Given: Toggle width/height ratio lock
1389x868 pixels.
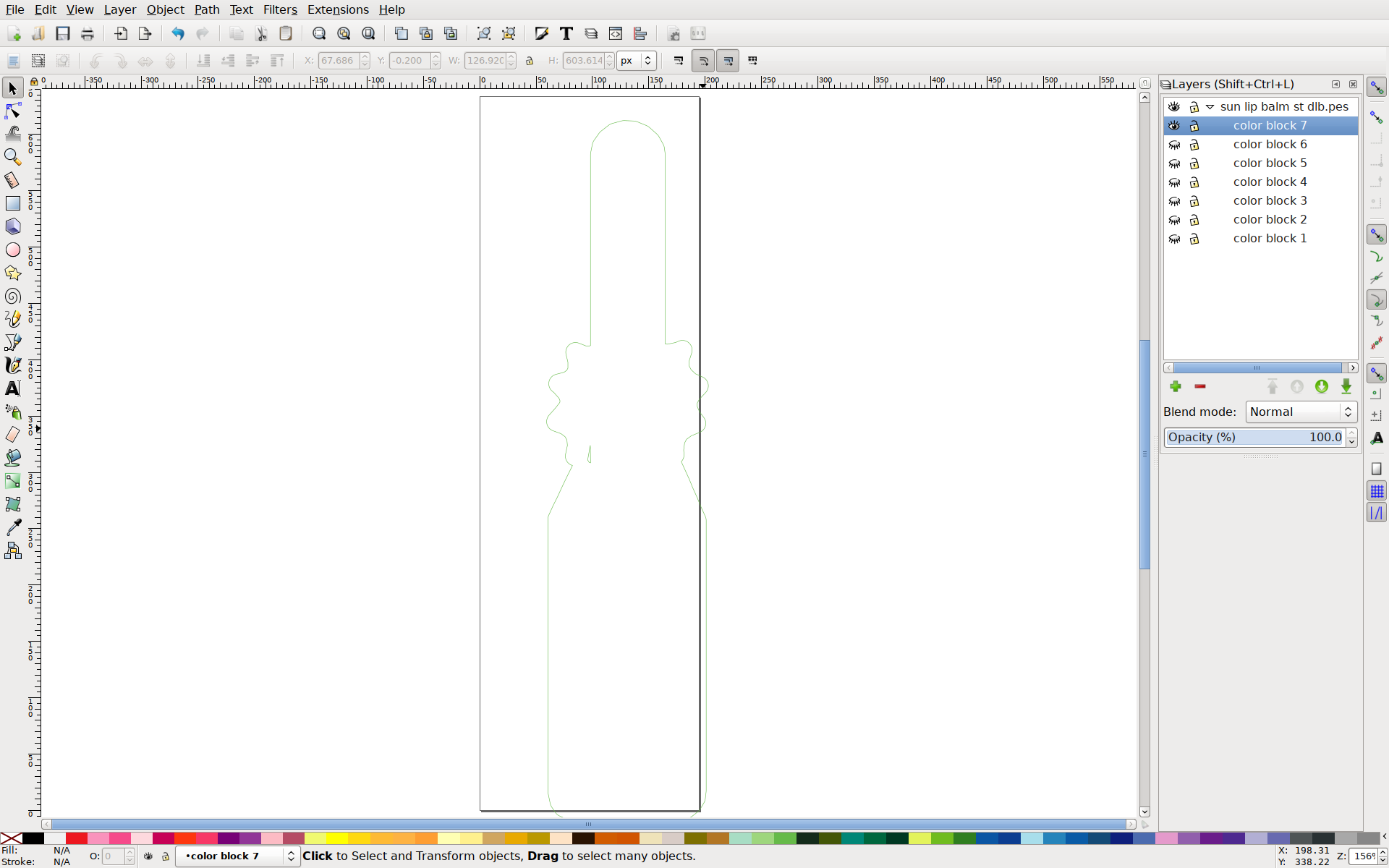Looking at the screenshot, I should click(x=530, y=61).
